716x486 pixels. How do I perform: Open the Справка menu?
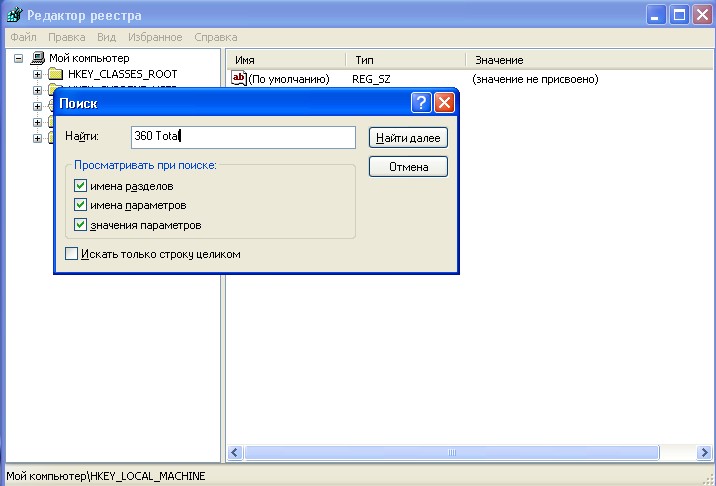pyautogui.click(x=216, y=37)
